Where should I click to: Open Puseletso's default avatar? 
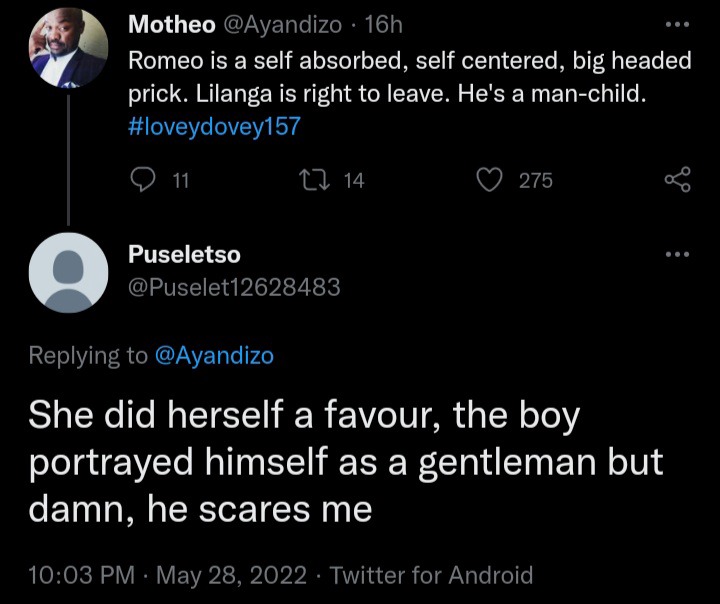(68, 272)
